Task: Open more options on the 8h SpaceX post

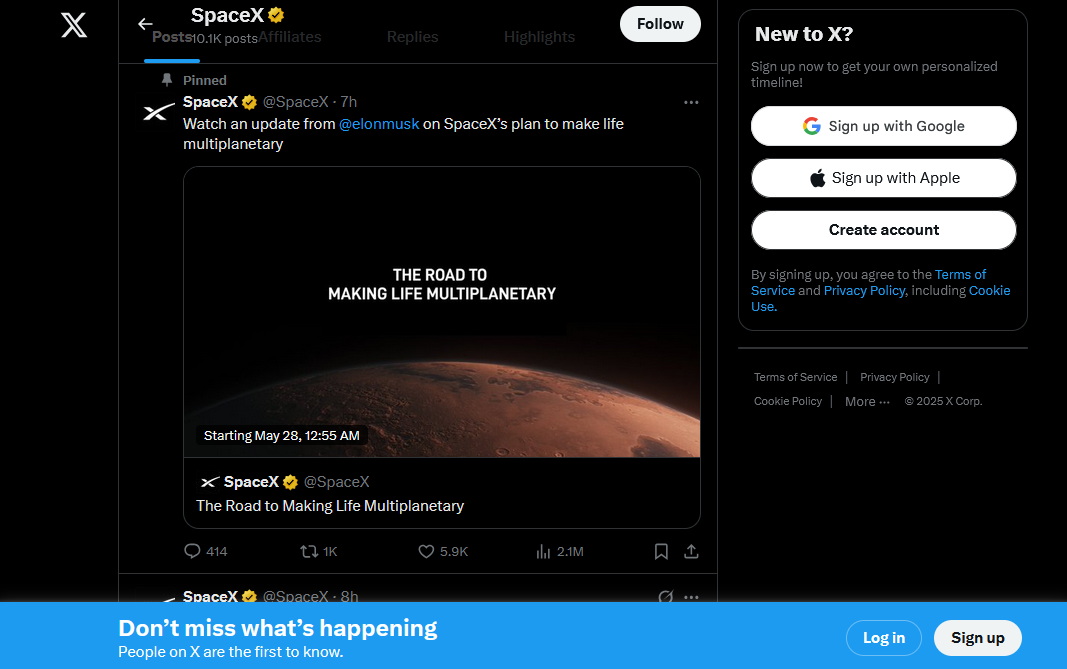Action: (x=691, y=597)
